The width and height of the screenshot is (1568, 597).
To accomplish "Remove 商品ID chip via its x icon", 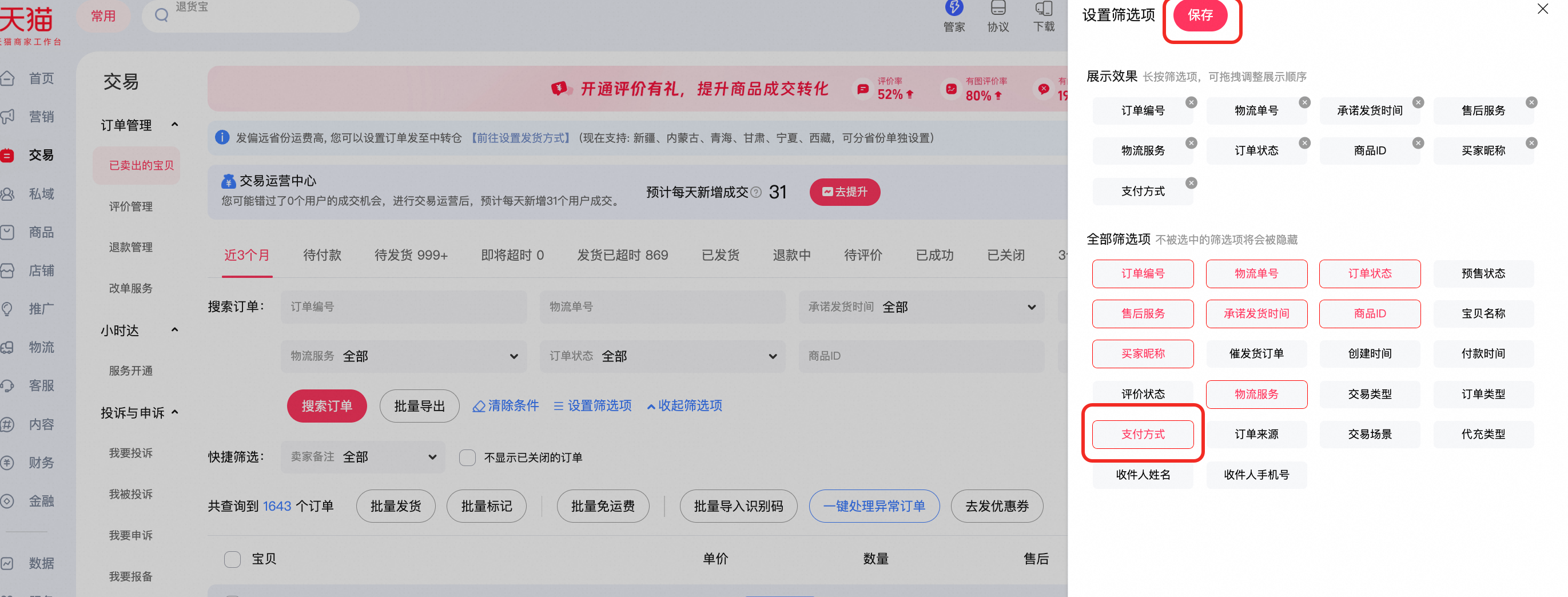I will (1418, 143).
